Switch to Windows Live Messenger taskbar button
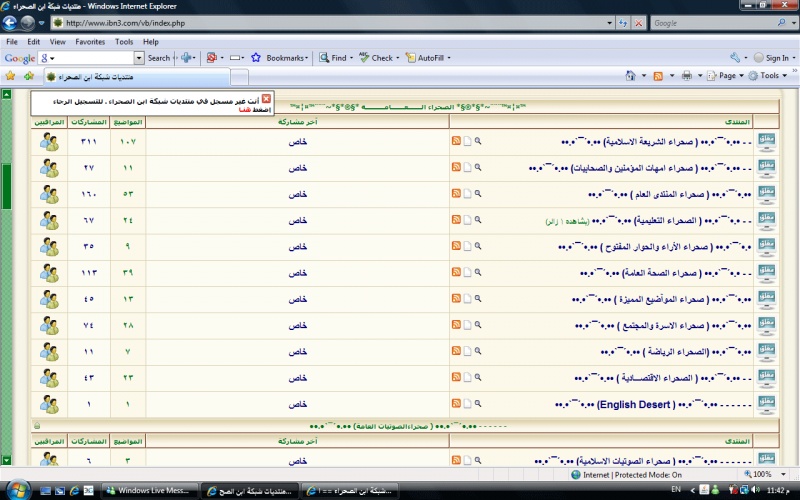 click(150, 491)
